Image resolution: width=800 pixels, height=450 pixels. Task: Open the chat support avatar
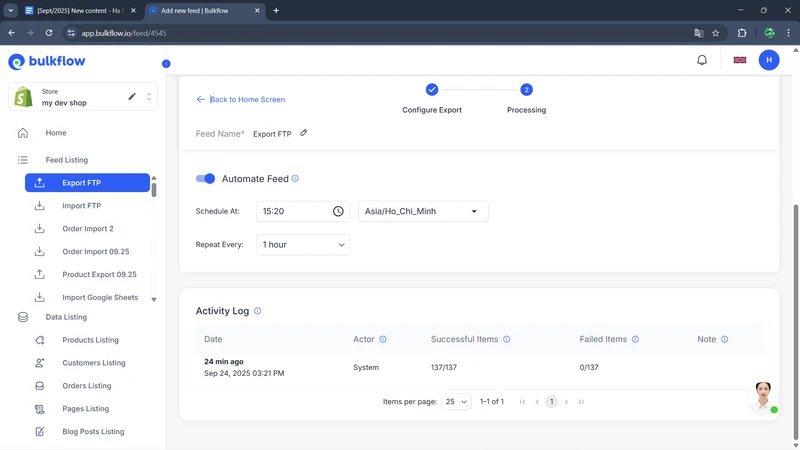(763, 396)
